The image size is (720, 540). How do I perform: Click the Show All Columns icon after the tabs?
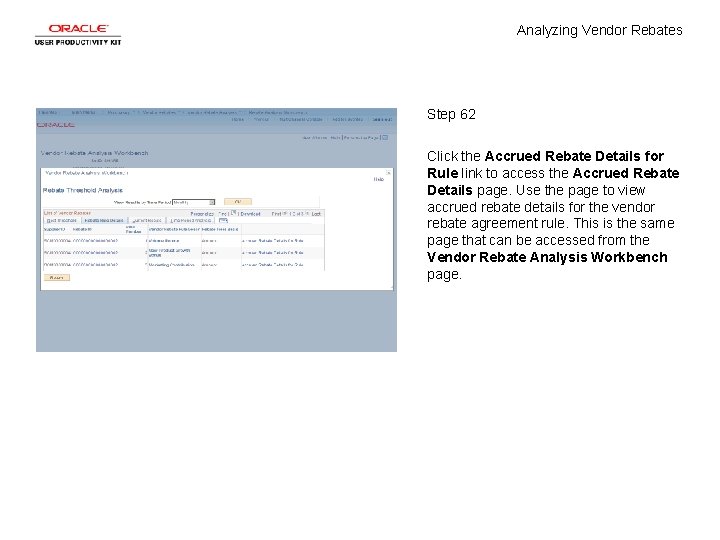point(223,220)
